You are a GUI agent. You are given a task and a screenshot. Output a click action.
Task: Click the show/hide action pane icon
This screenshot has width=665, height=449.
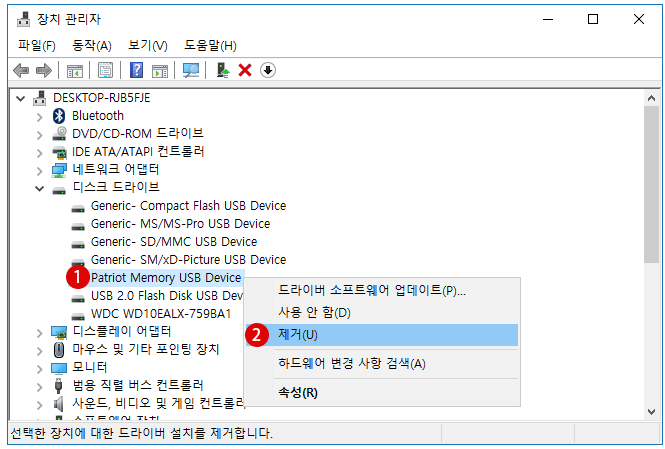coord(160,70)
